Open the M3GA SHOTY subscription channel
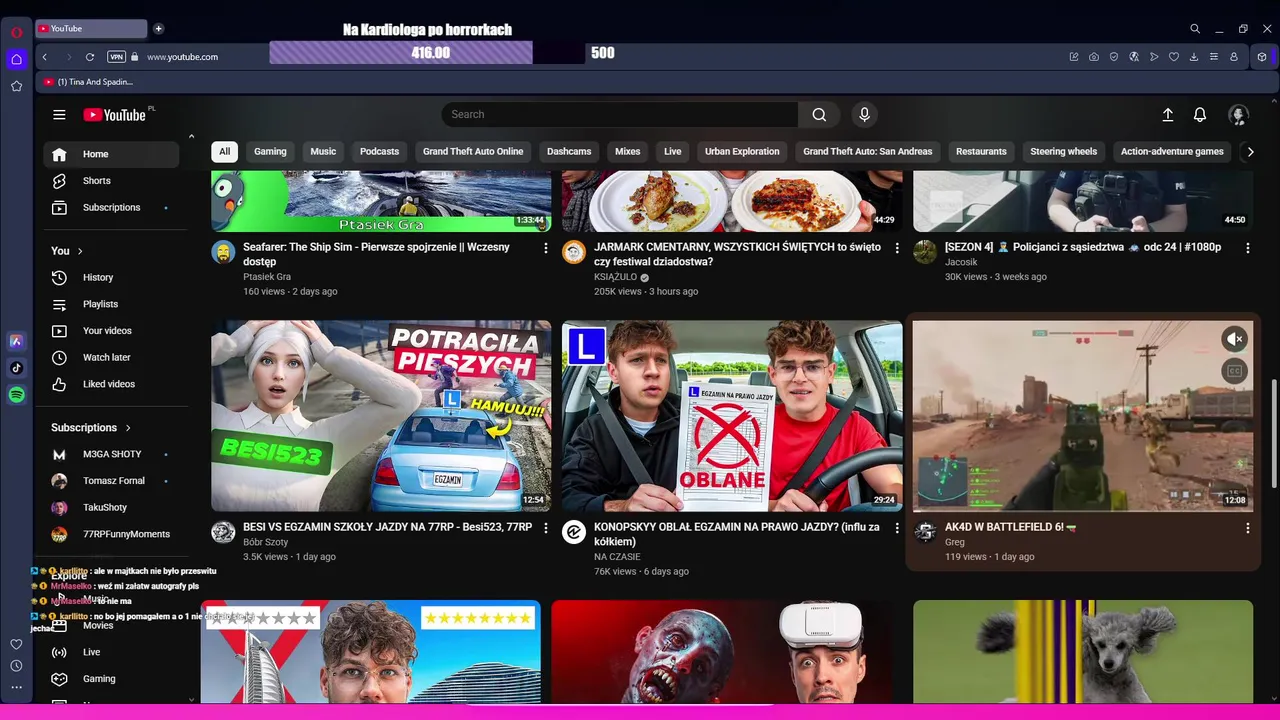 (112, 454)
